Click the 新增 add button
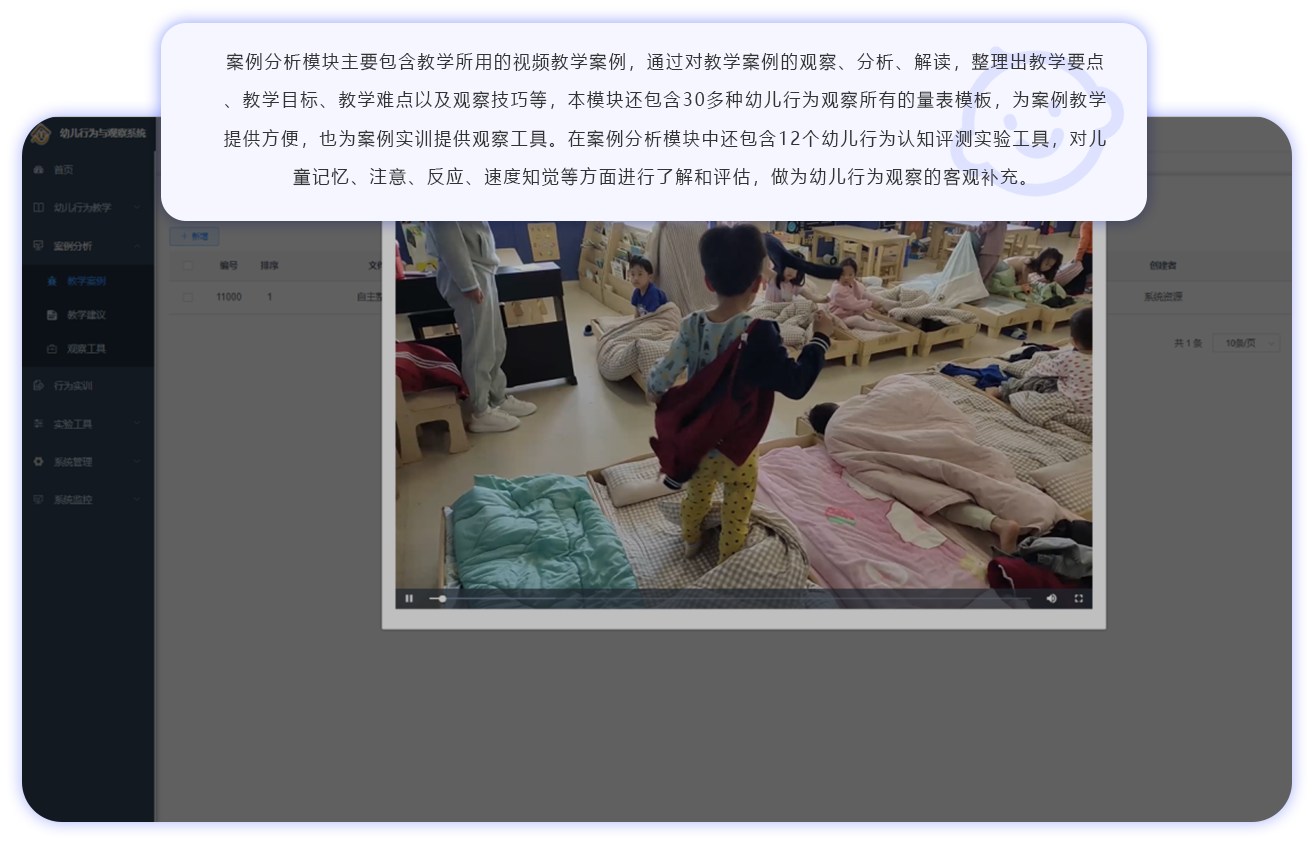Image resolution: width=1314 pixels, height=855 pixels. coord(195,237)
